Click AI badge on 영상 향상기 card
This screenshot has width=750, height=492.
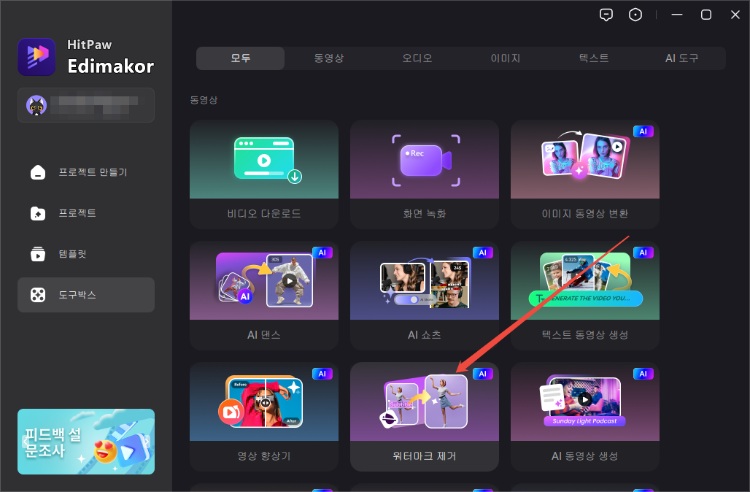tap(322, 374)
